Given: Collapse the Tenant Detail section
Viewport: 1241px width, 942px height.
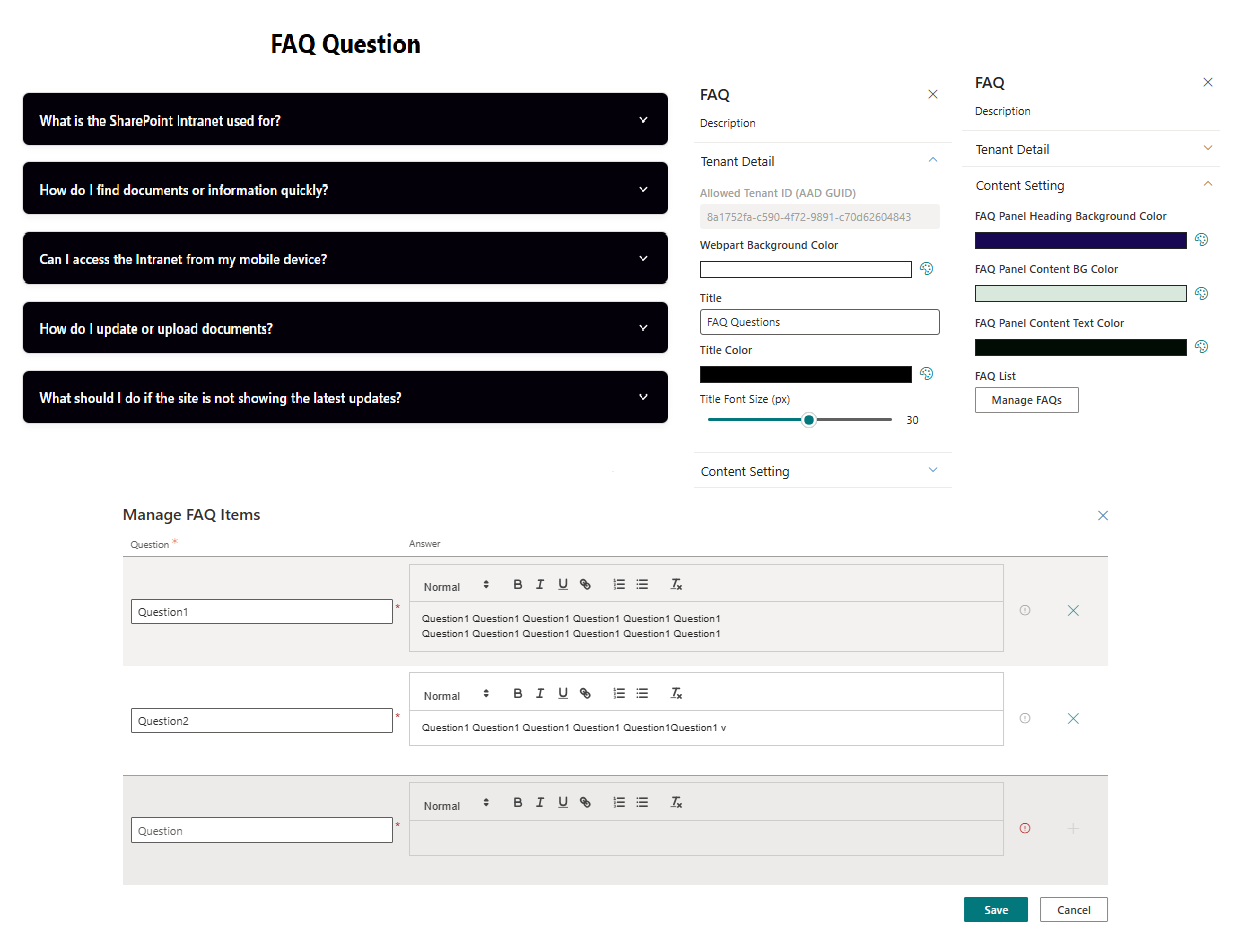Looking at the screenshot, I should [933, 160].
